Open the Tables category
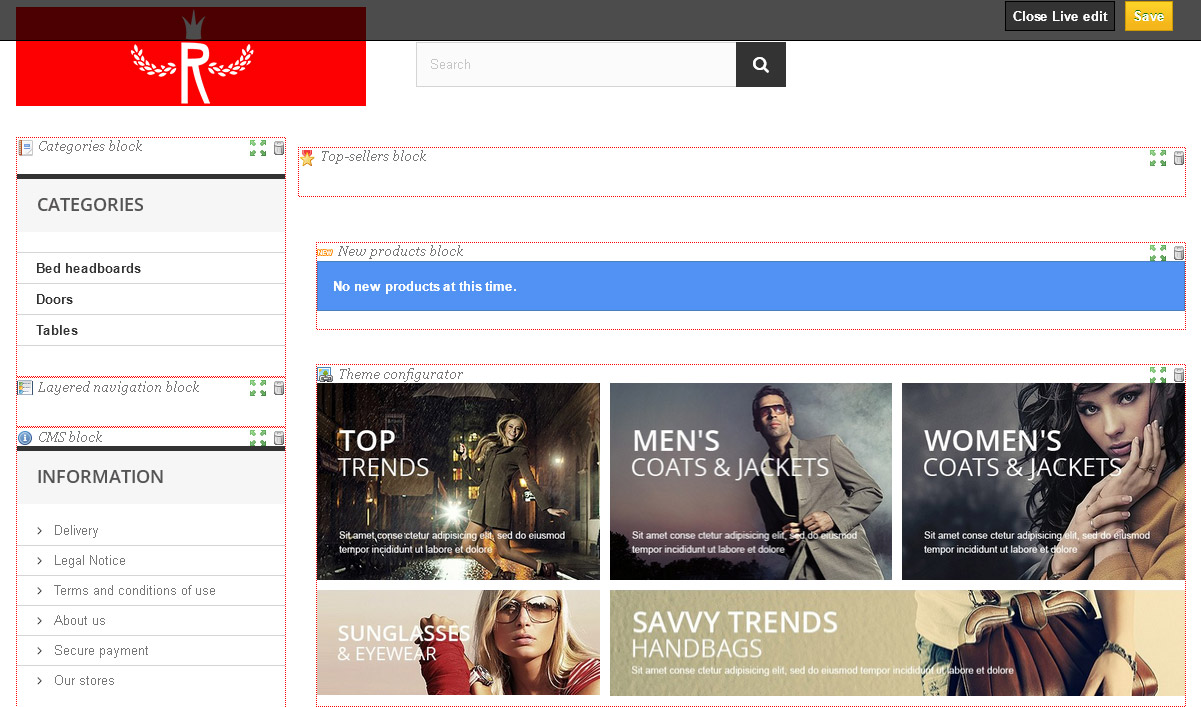 pos(57,330)
